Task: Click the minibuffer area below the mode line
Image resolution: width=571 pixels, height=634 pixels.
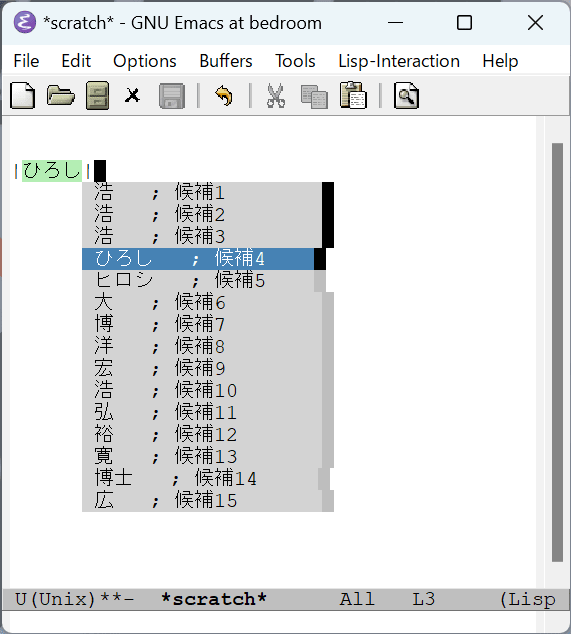Action: [273, 622]
